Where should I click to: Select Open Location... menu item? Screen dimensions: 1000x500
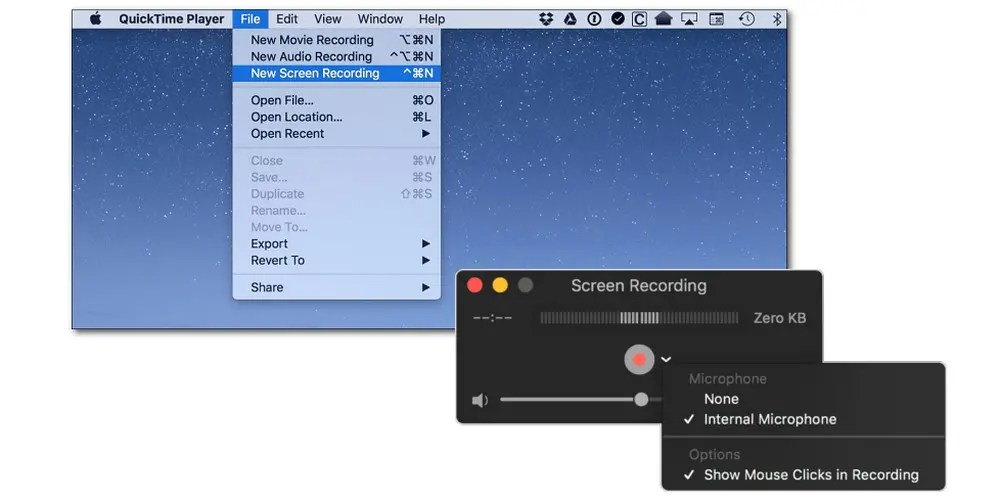[337, 117]
